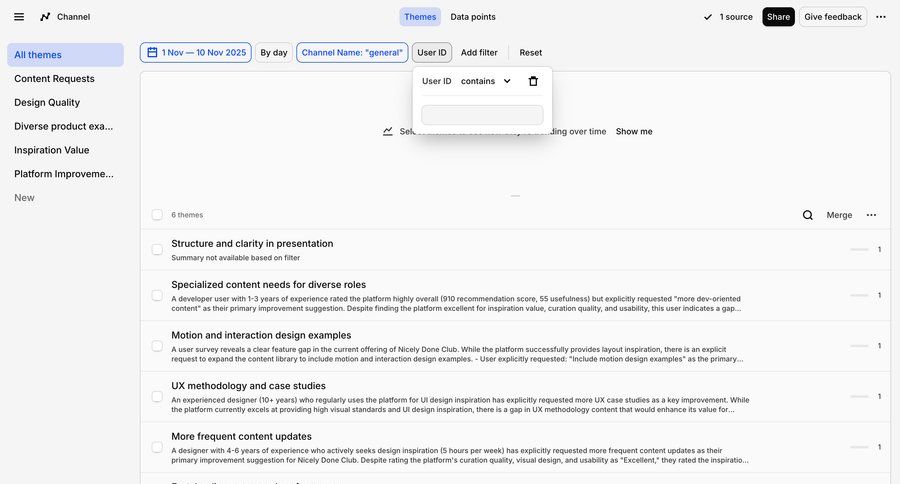
Task: Click the Share button
Action: 778,17
